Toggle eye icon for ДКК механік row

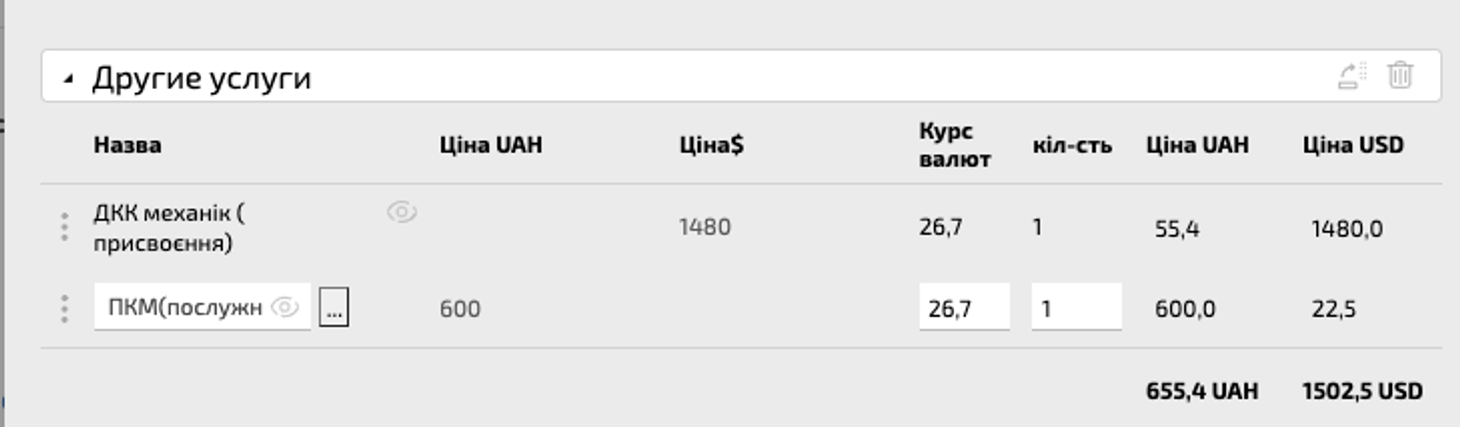401,212
